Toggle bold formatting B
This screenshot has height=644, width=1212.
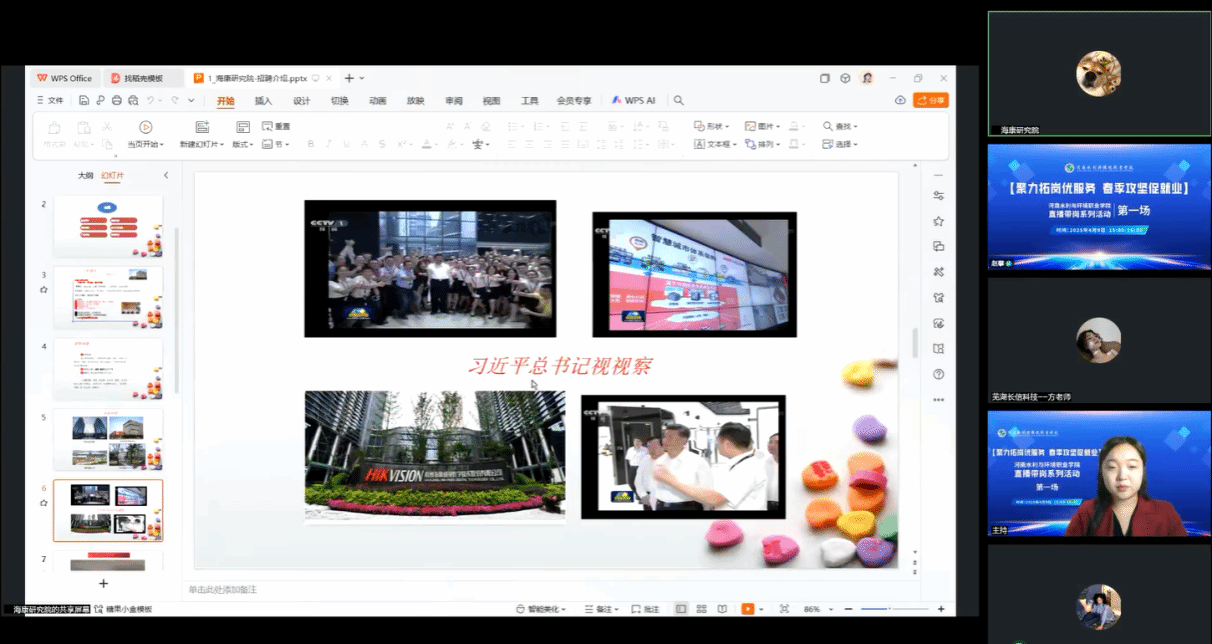pos(311,144)
